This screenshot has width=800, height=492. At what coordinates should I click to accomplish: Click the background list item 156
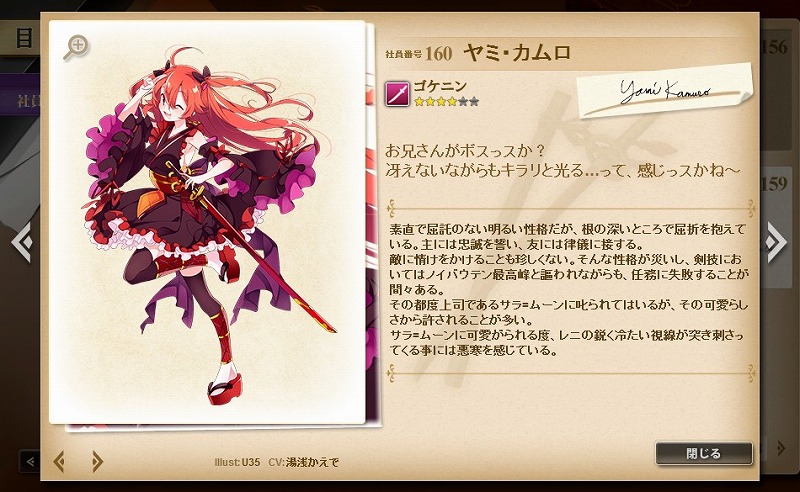click(x=774, y=47)
